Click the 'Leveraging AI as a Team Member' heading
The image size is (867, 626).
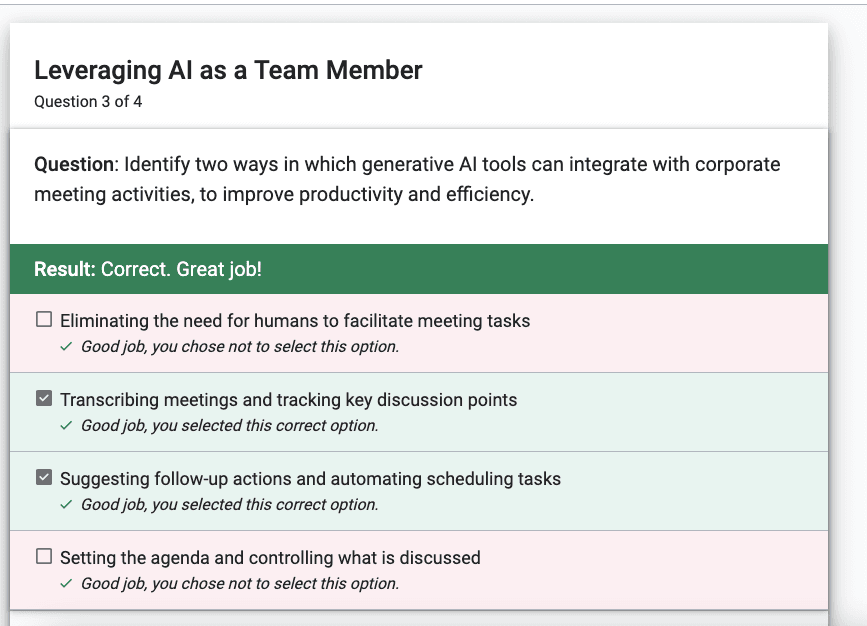coord(228,70)
